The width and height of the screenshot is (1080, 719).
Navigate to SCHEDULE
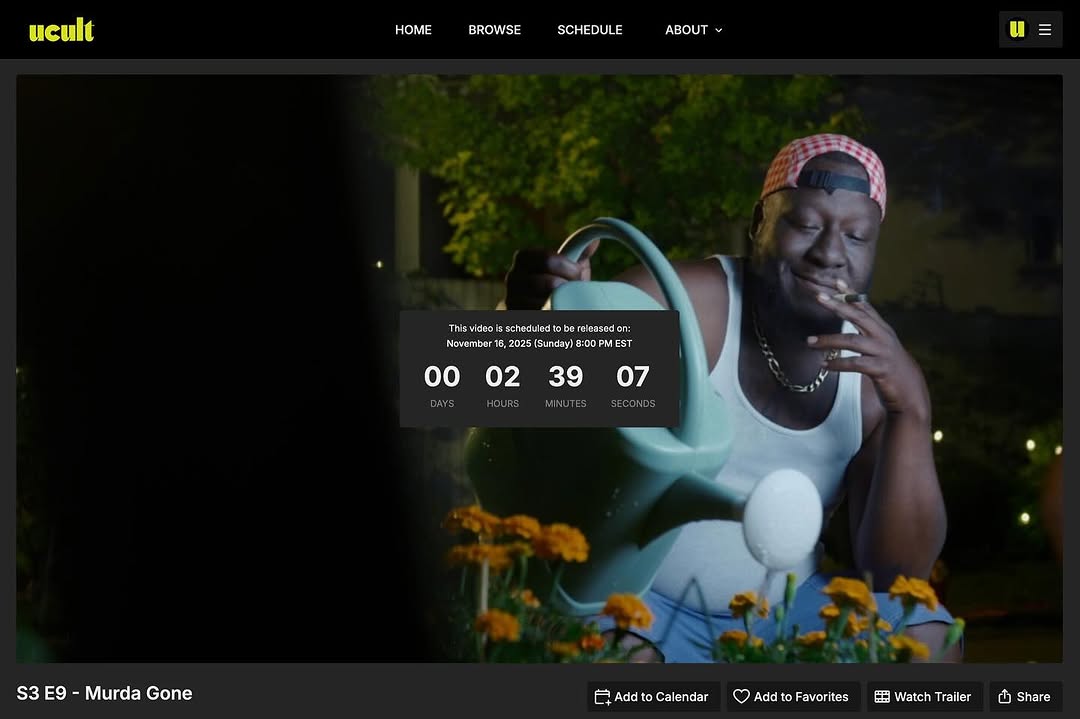tap(589, 30)
